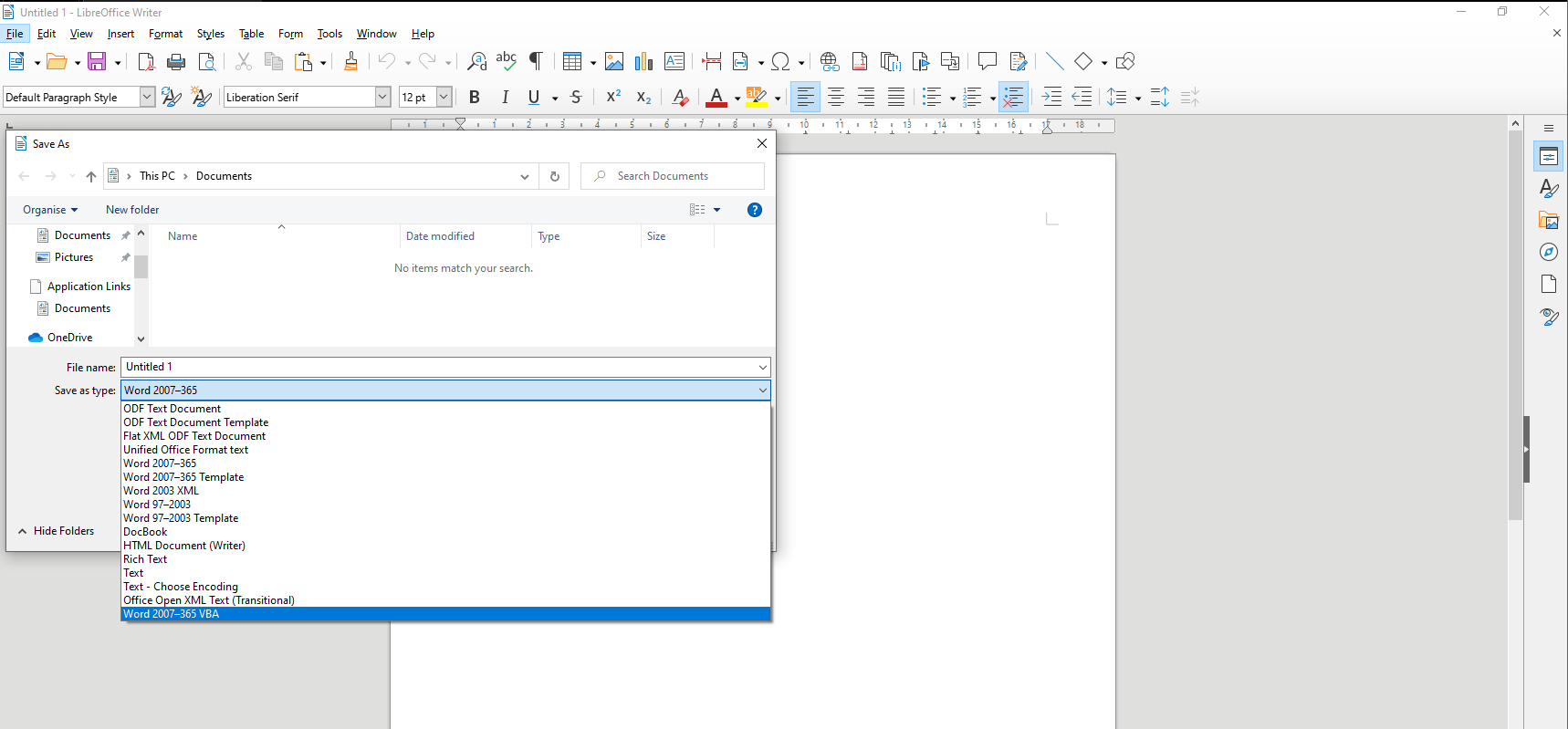Open Line Spacing dropdown arrow
This screenshot has width=1568, height=729.
(1137, 98)
